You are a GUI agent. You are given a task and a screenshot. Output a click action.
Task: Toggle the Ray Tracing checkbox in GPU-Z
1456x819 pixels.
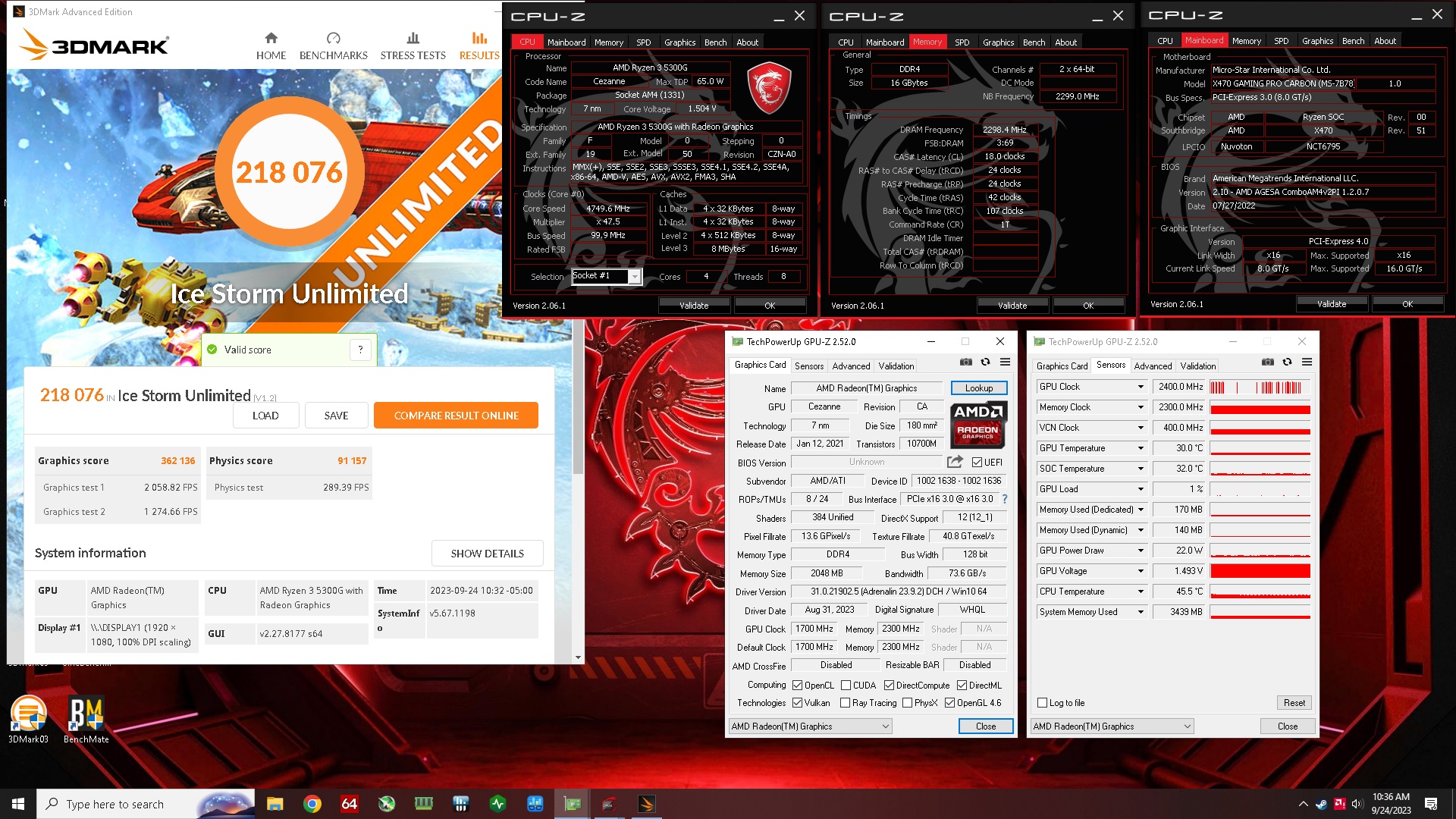pos(846,703)
